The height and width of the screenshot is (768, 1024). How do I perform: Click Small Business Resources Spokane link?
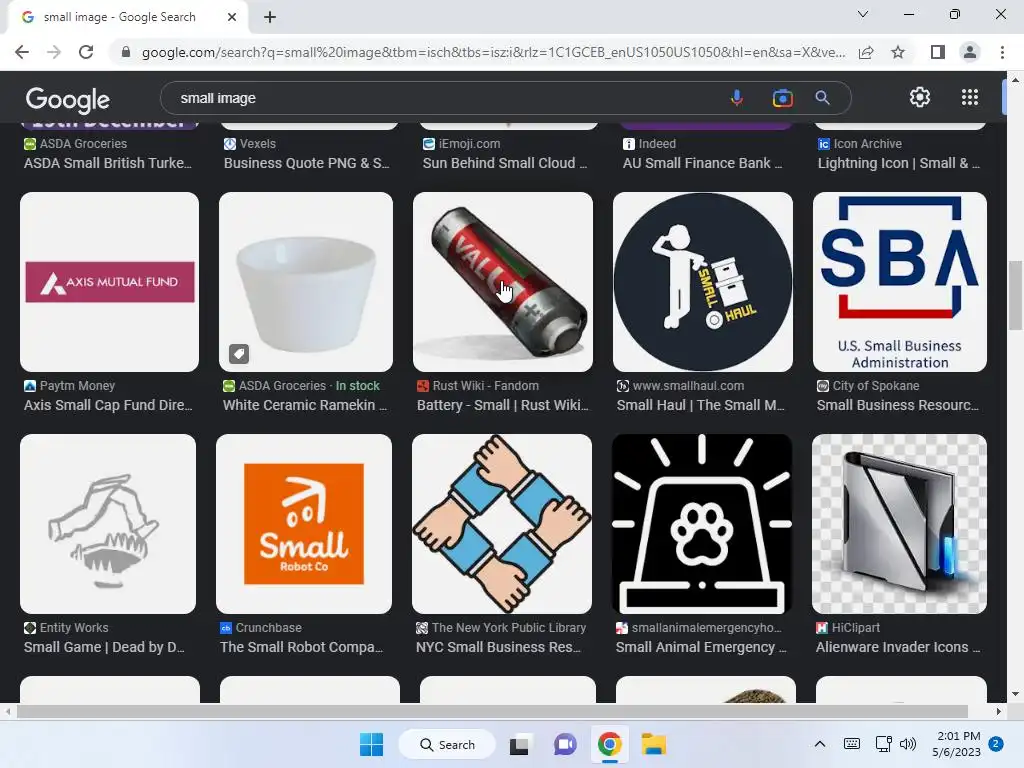898,406
